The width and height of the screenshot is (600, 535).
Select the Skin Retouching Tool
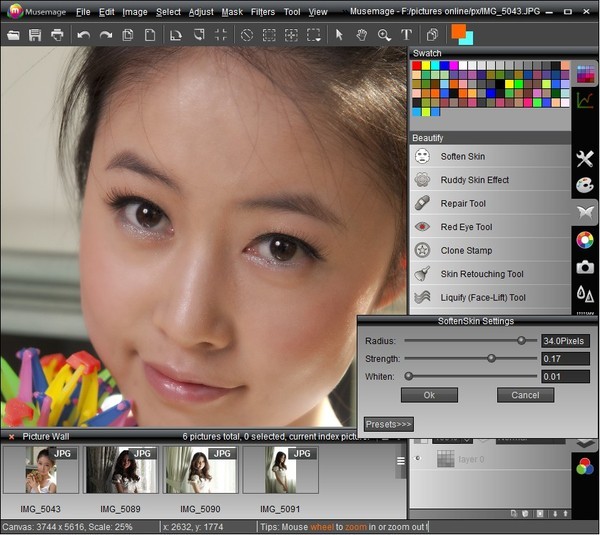click(491, 274)
